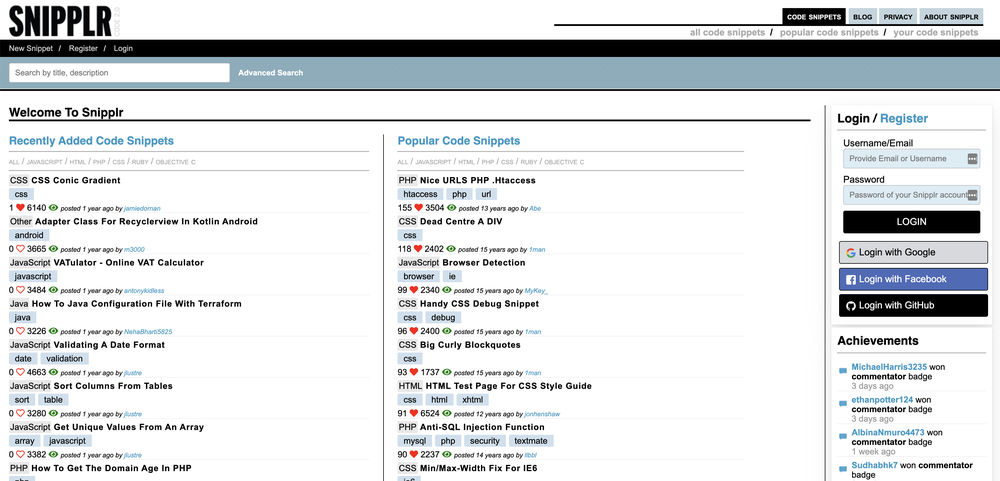
Task: Click comment icon beside ethanpotter124 achievement
Action: click(843, 403)
